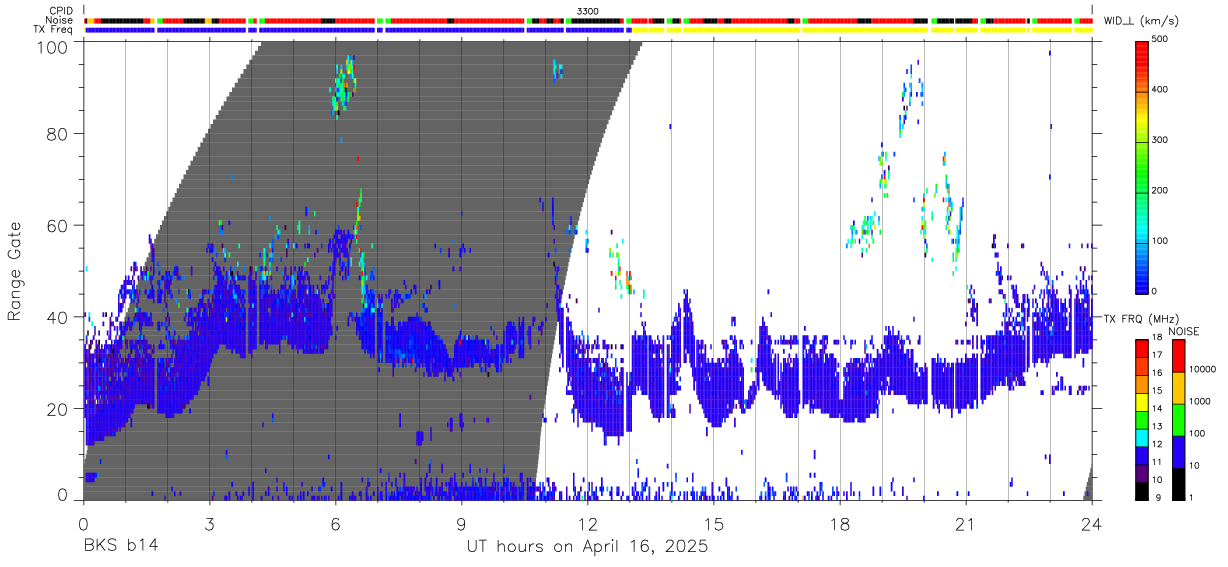The width and height of the screenshot is (1228, 567).
Task: Click the '1000' tick on NOISE scale
Action: tap(1200, 401)
